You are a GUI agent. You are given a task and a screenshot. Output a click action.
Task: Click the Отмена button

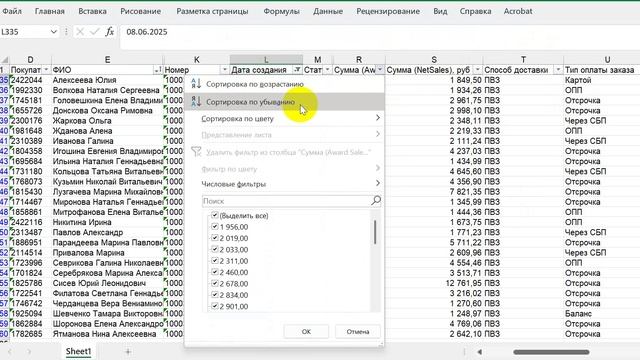(x=358, y=331)
